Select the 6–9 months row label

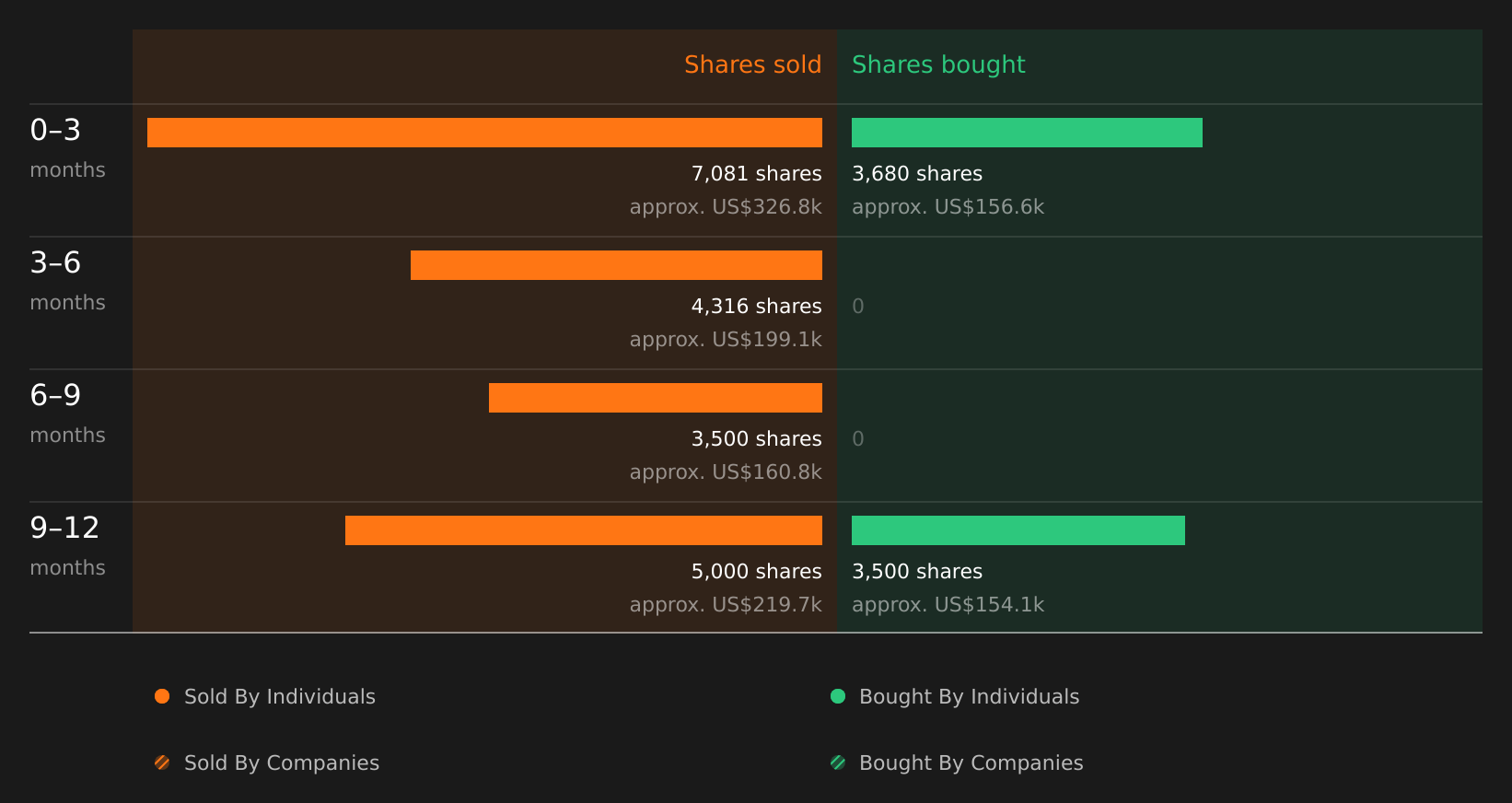(67, 413)
